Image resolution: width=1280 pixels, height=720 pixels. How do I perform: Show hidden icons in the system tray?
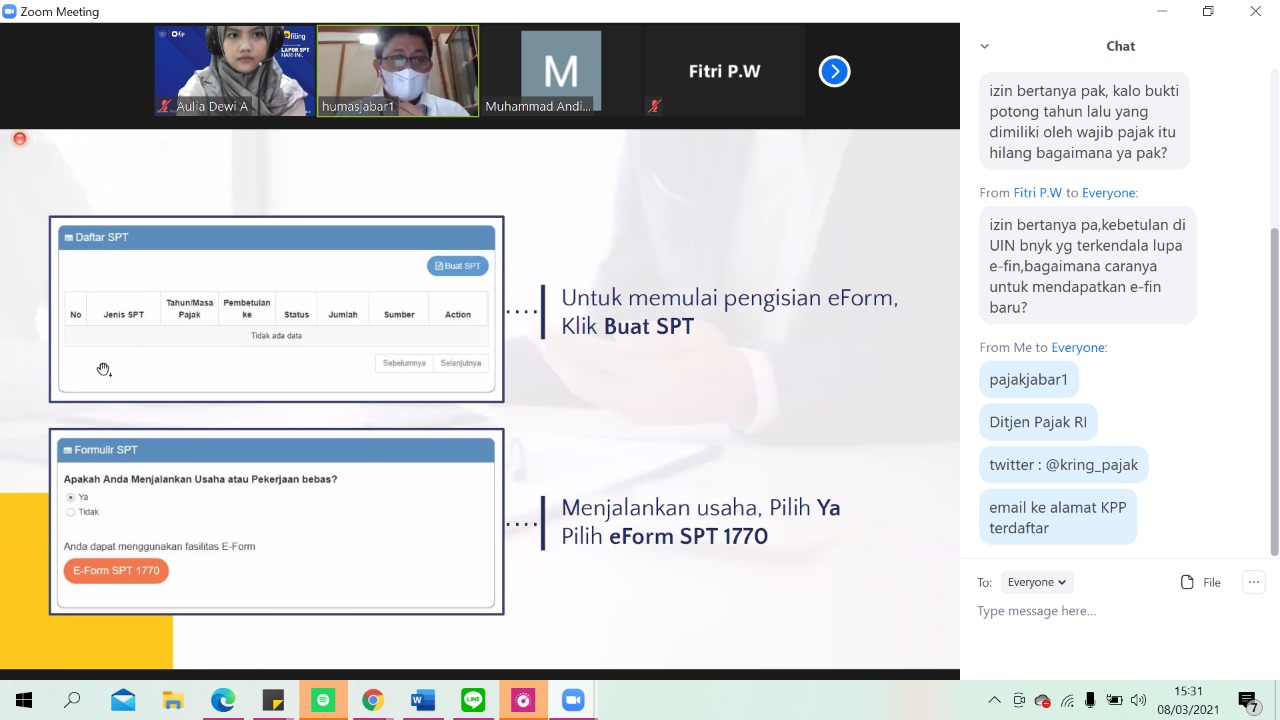coord(994,700)
